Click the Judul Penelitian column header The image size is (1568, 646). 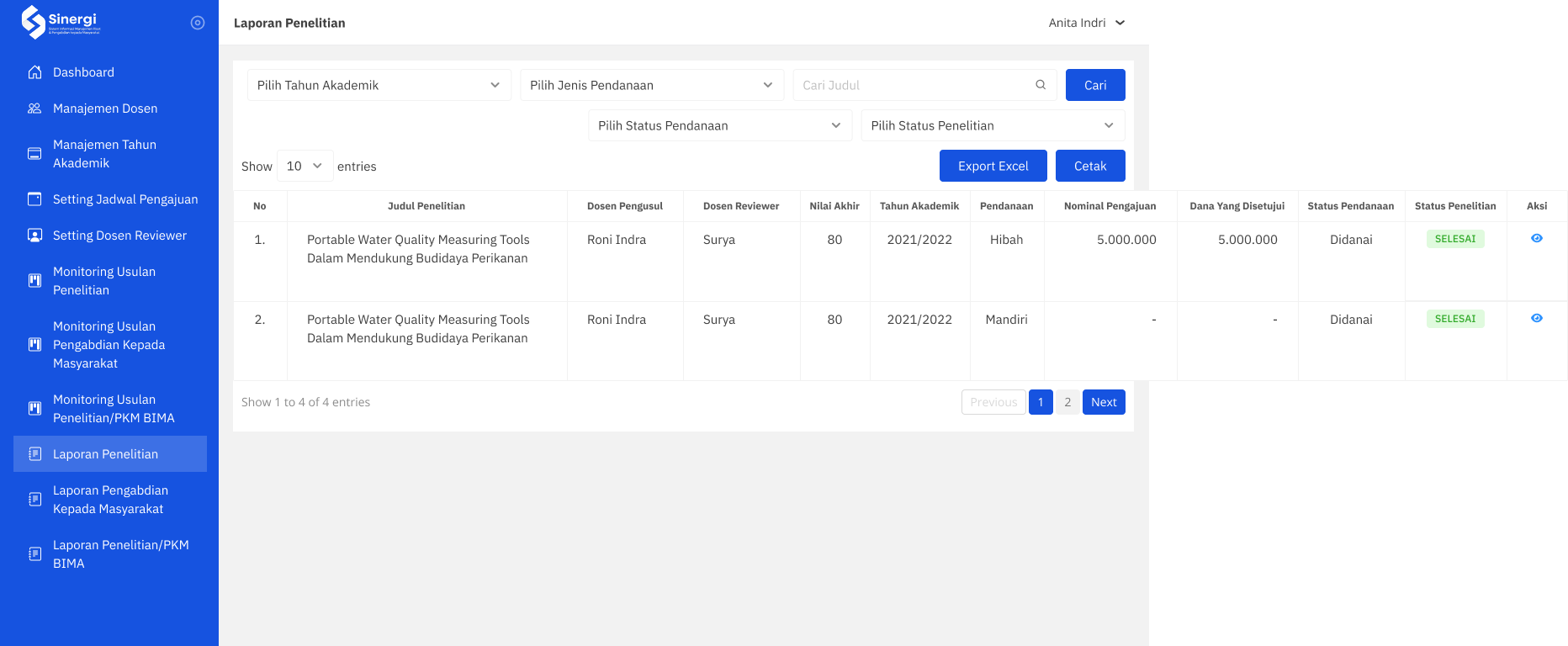click(x=426, y=206)
